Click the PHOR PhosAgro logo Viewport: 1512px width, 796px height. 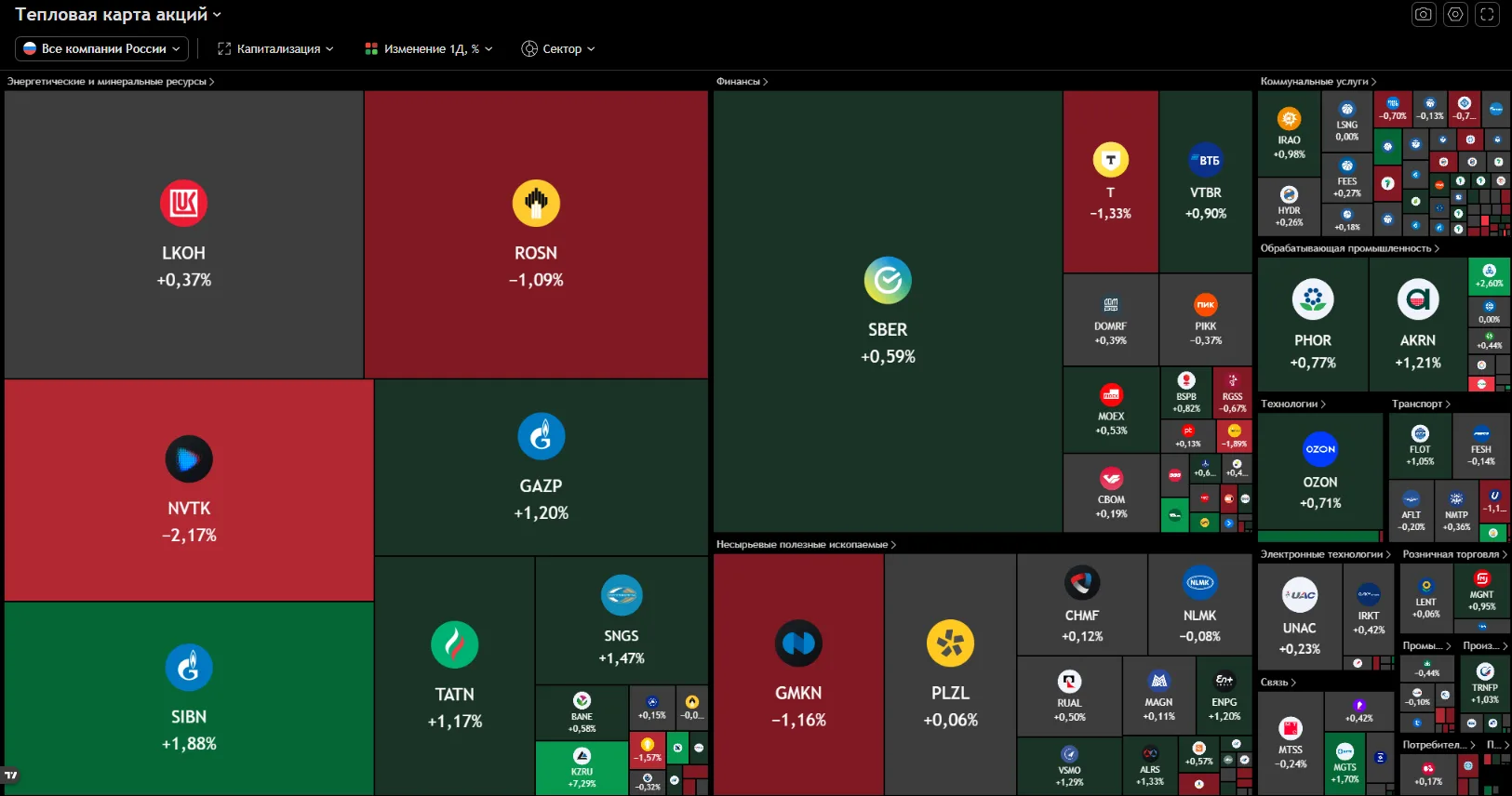tap(1313, 298)
